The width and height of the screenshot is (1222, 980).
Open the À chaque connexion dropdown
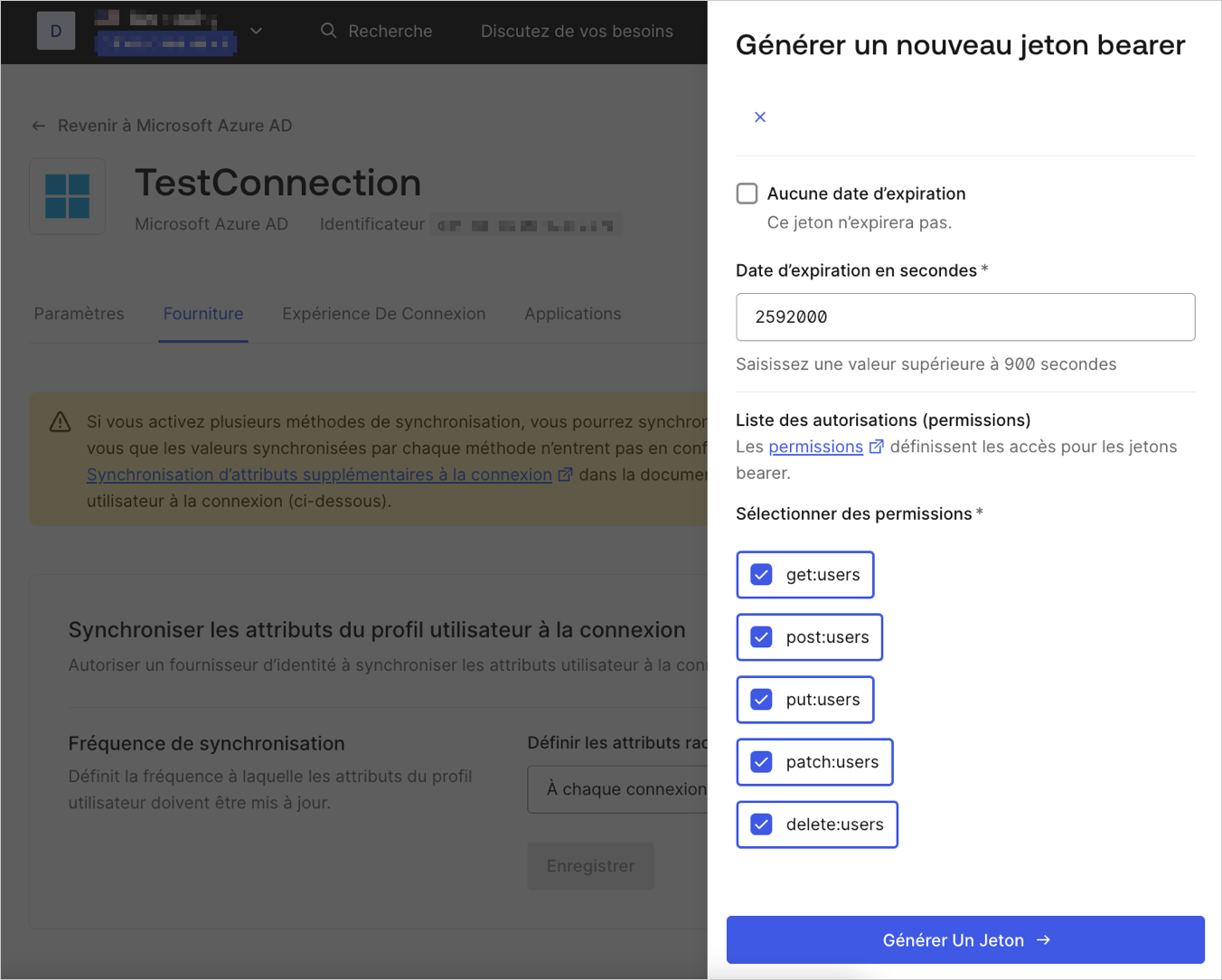624,788
